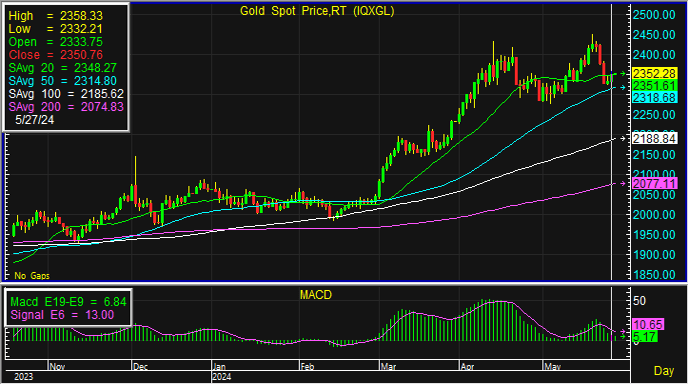
Task: Click the 2150.00 price axis label
Action: point(654,155)
